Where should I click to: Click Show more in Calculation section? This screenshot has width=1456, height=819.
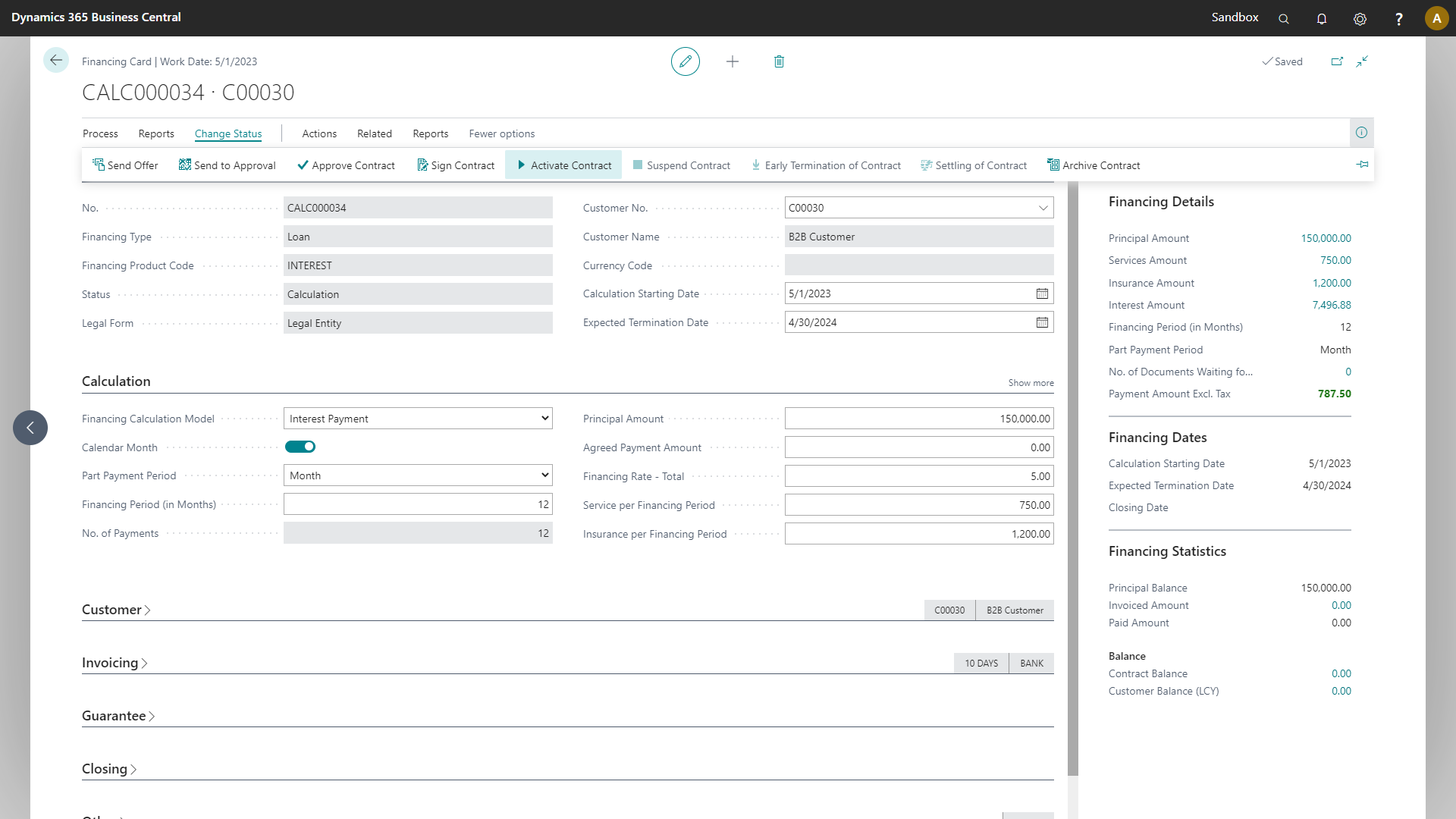point(1030,382)
